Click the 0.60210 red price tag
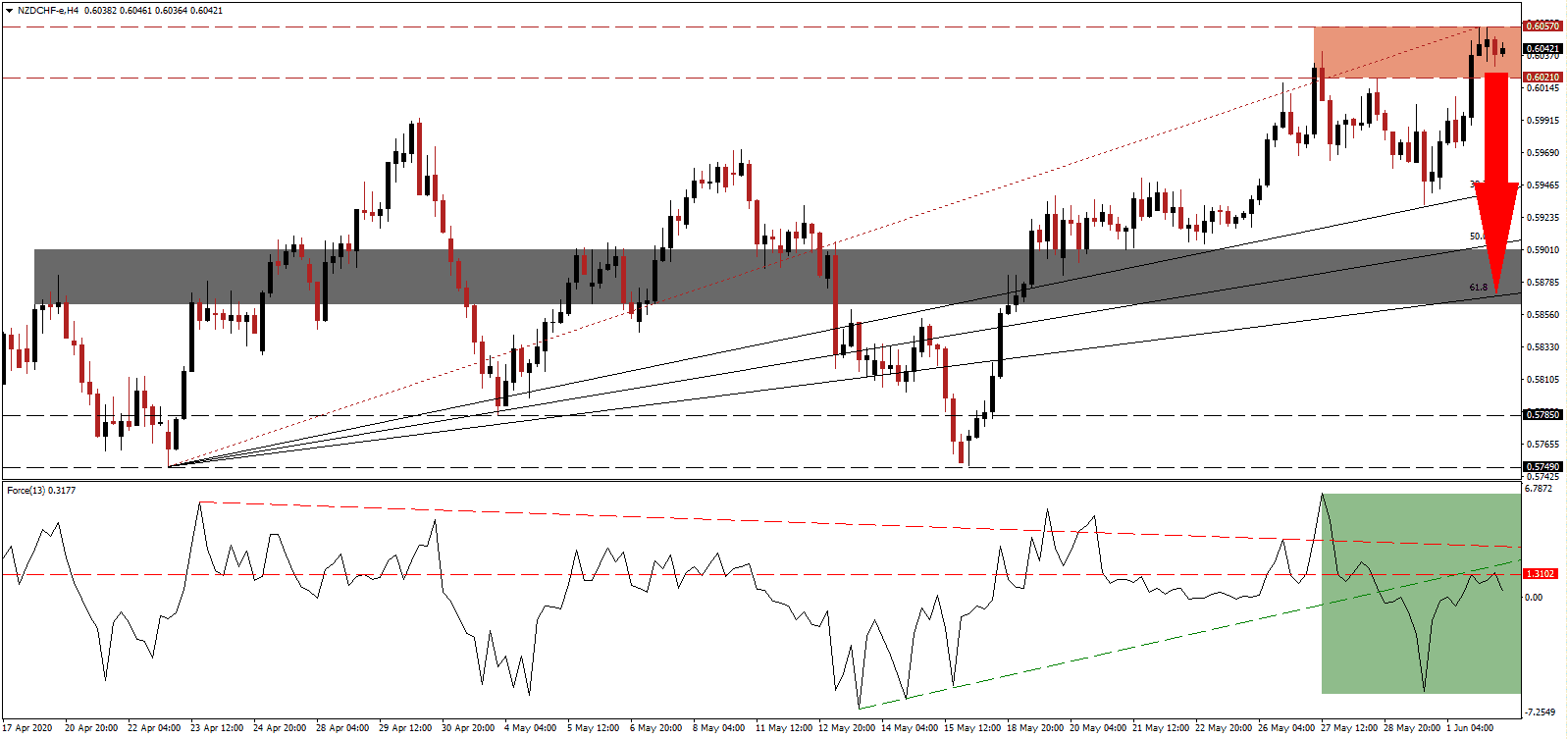The width and height of the screenshot is (1568, 739). click(x=1542, y=78)
